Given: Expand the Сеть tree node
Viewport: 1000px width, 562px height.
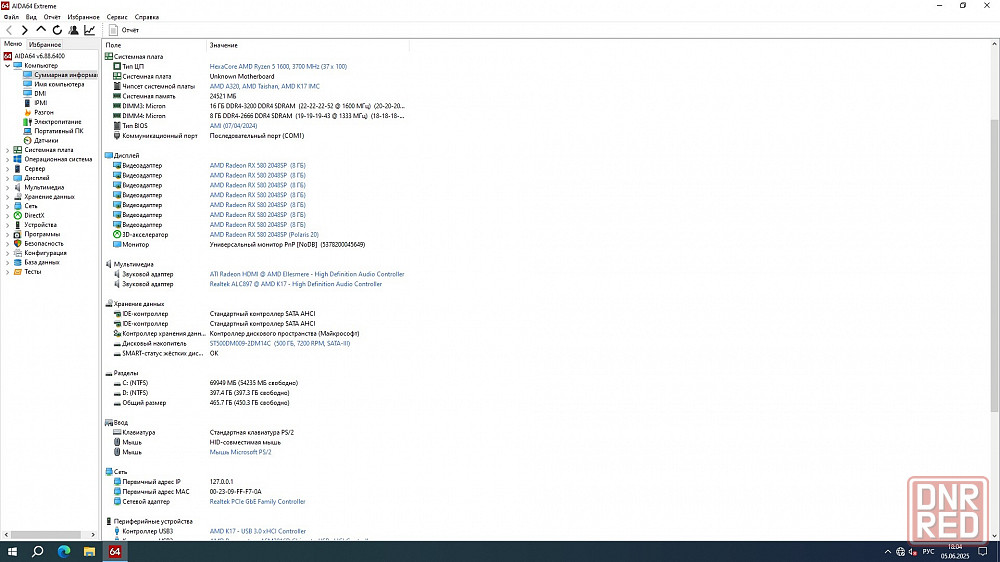Looking at the screenshot, I should (8, 206).
